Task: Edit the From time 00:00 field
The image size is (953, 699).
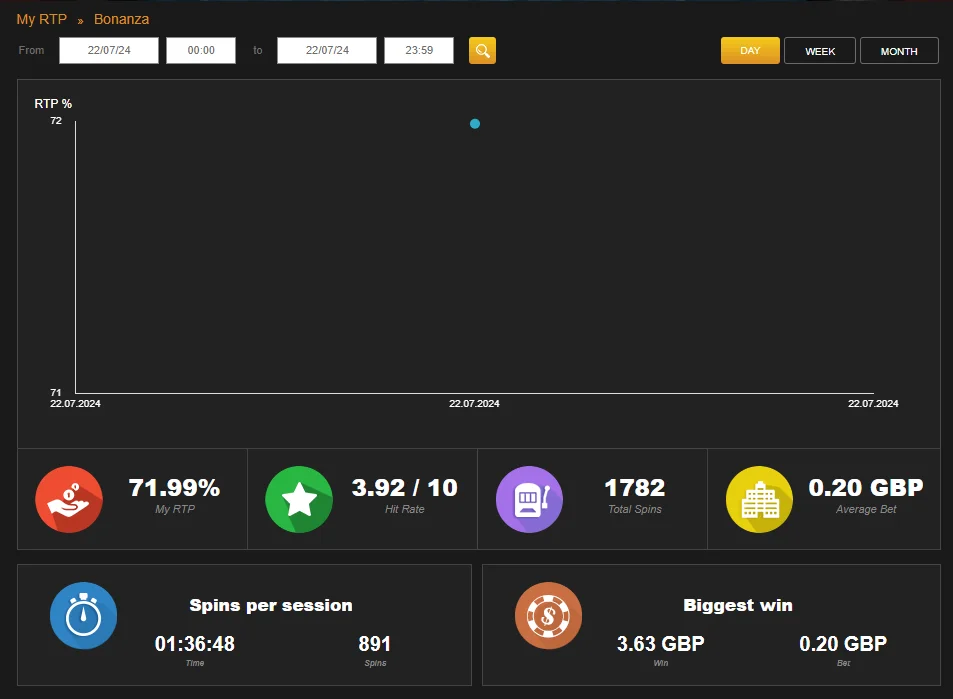Action: (201, 50)
